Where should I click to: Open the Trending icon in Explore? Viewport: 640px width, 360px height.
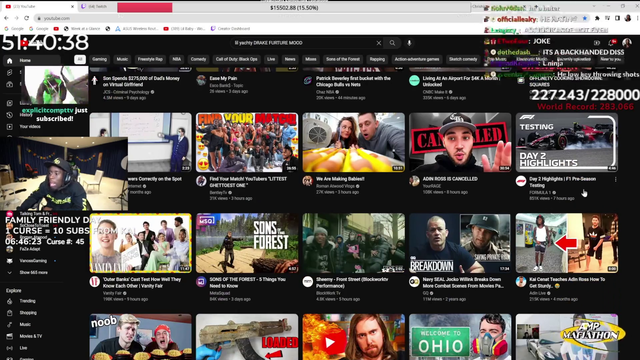pyautogui.click(x=9, y=301)
